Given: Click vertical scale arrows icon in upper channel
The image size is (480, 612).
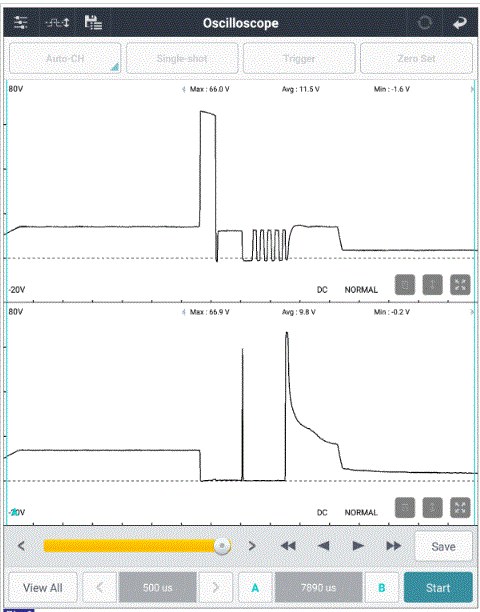Looking at the screenshot, I should (x=432, y=285).
